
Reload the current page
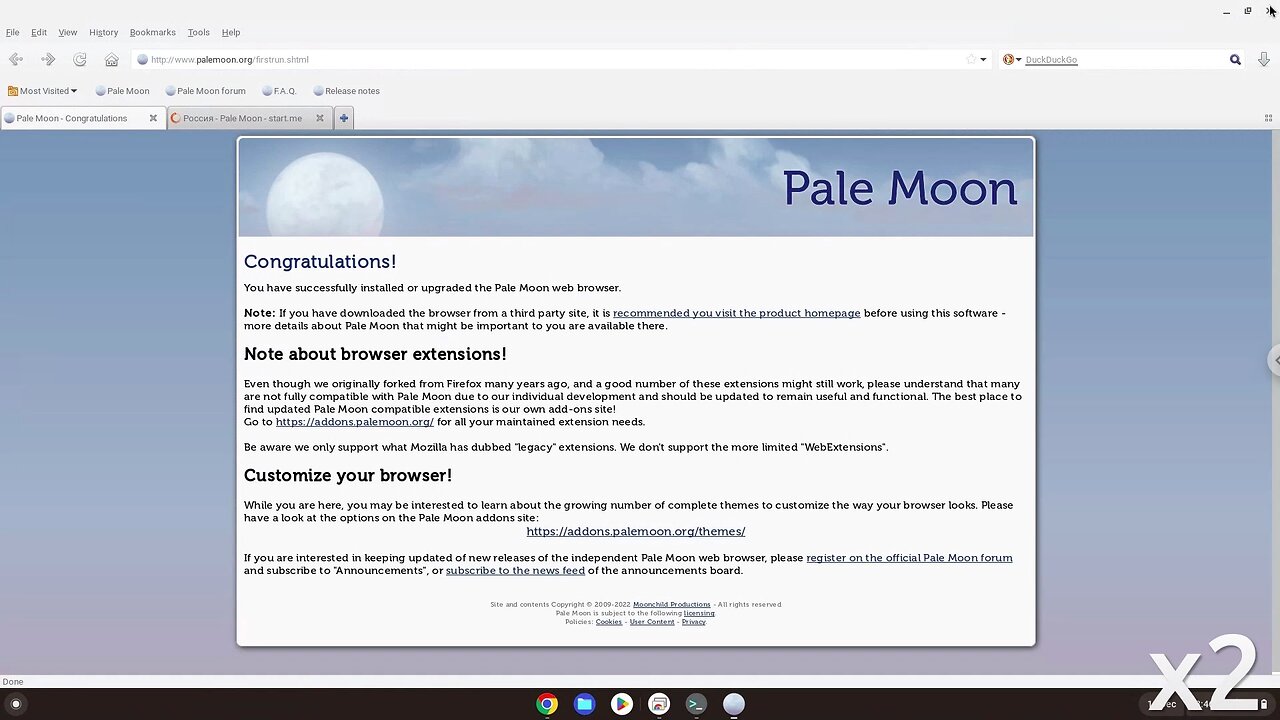[80, 59]
